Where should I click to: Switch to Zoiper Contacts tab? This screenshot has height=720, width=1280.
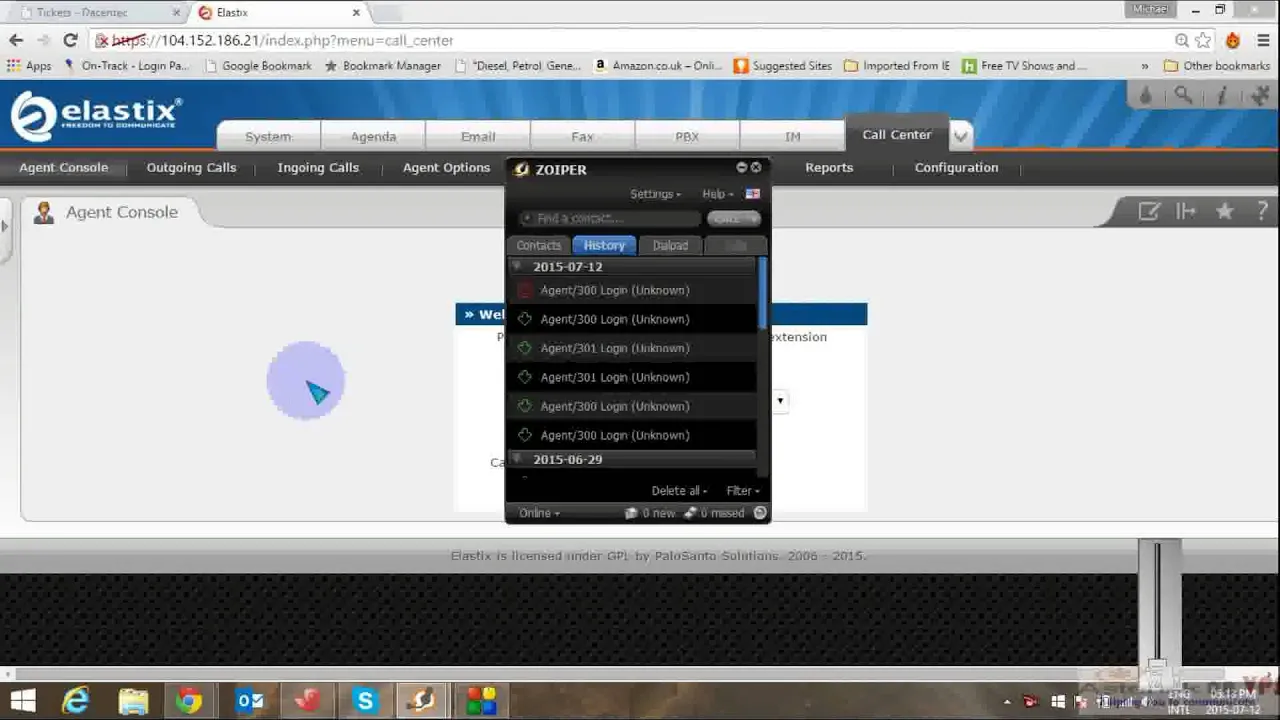coord(538,245)
